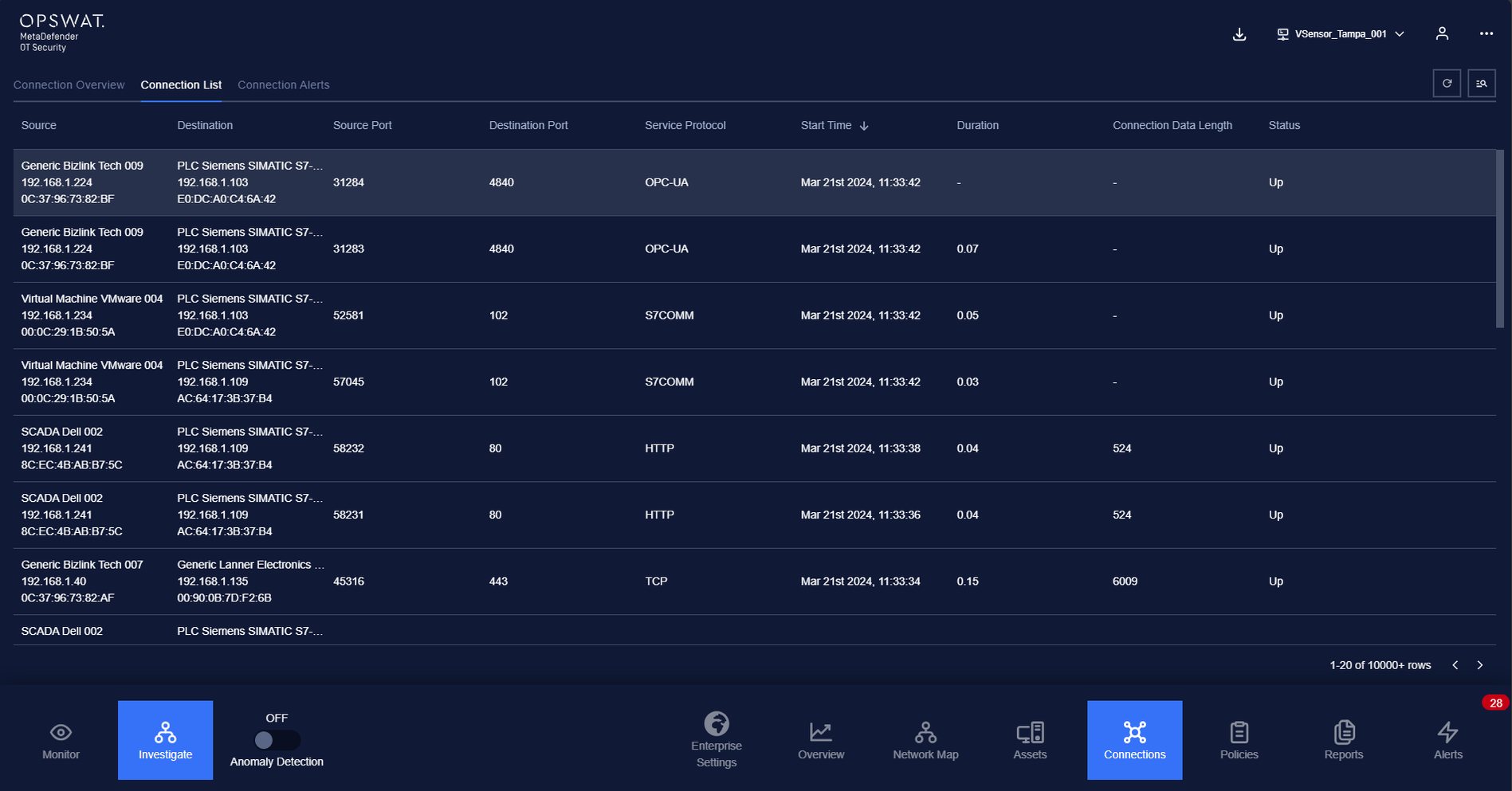Switch to Connection Alerts tab
This screenshot has width=1512, height=791.
pos(284,85)
